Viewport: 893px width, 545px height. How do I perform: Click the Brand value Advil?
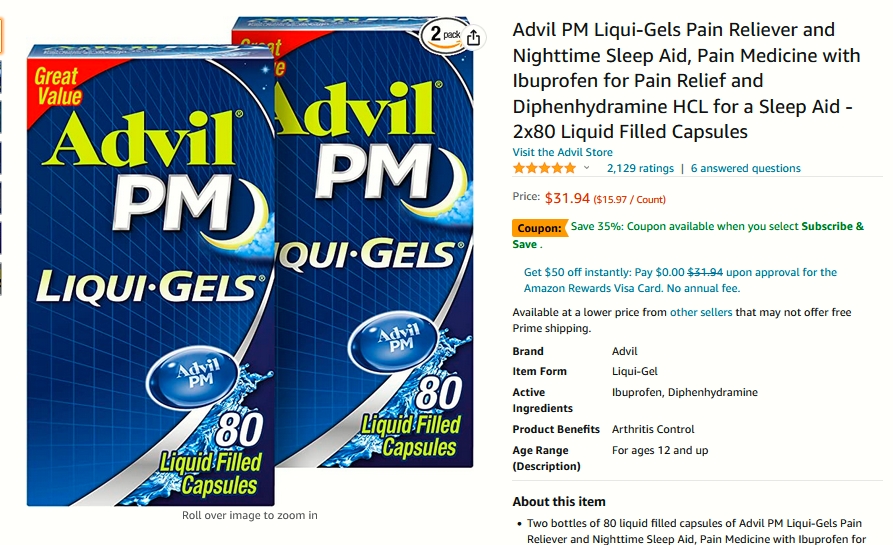click(x=624, y=351)
